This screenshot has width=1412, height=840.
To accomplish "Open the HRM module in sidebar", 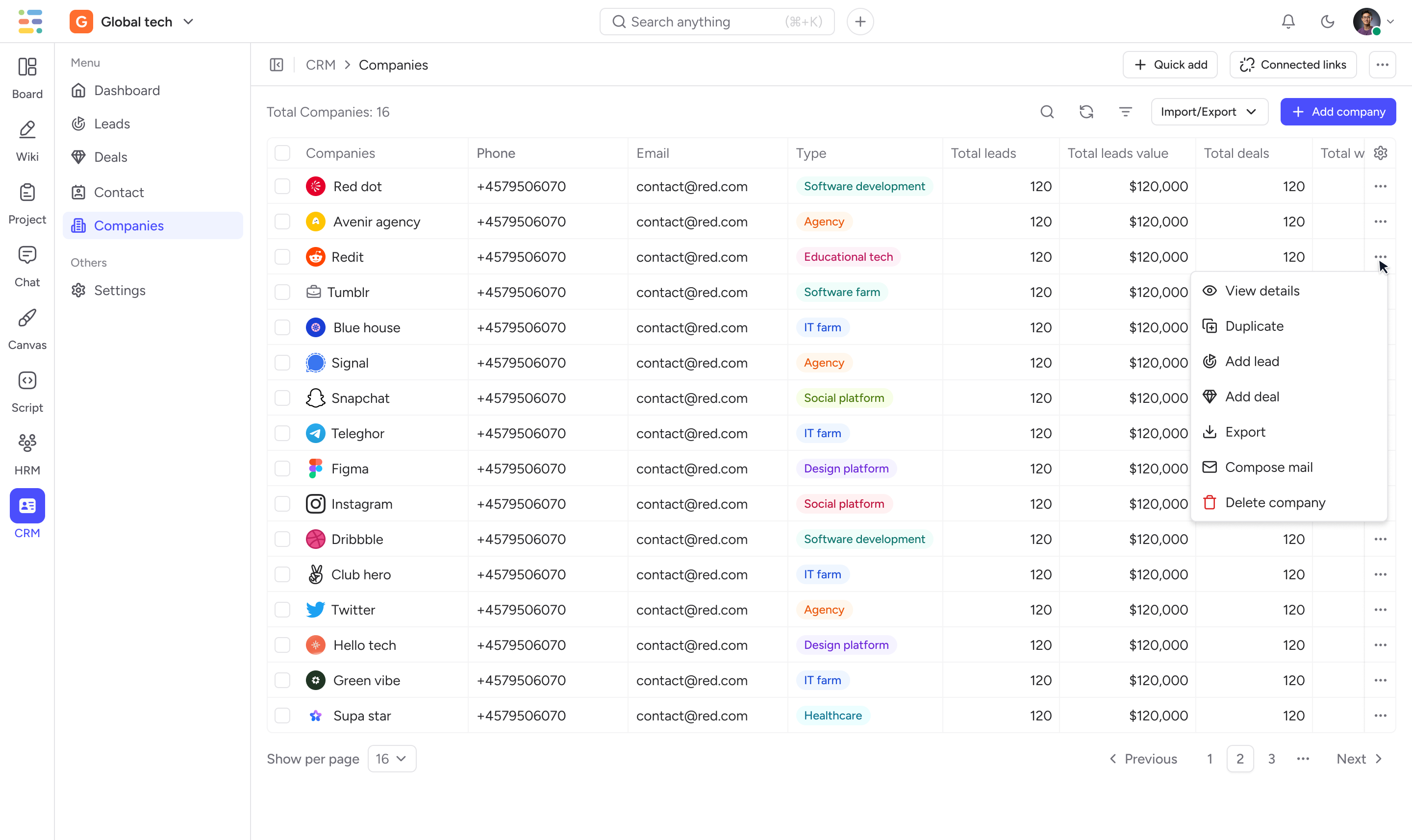I will click(x=27, y=454).
